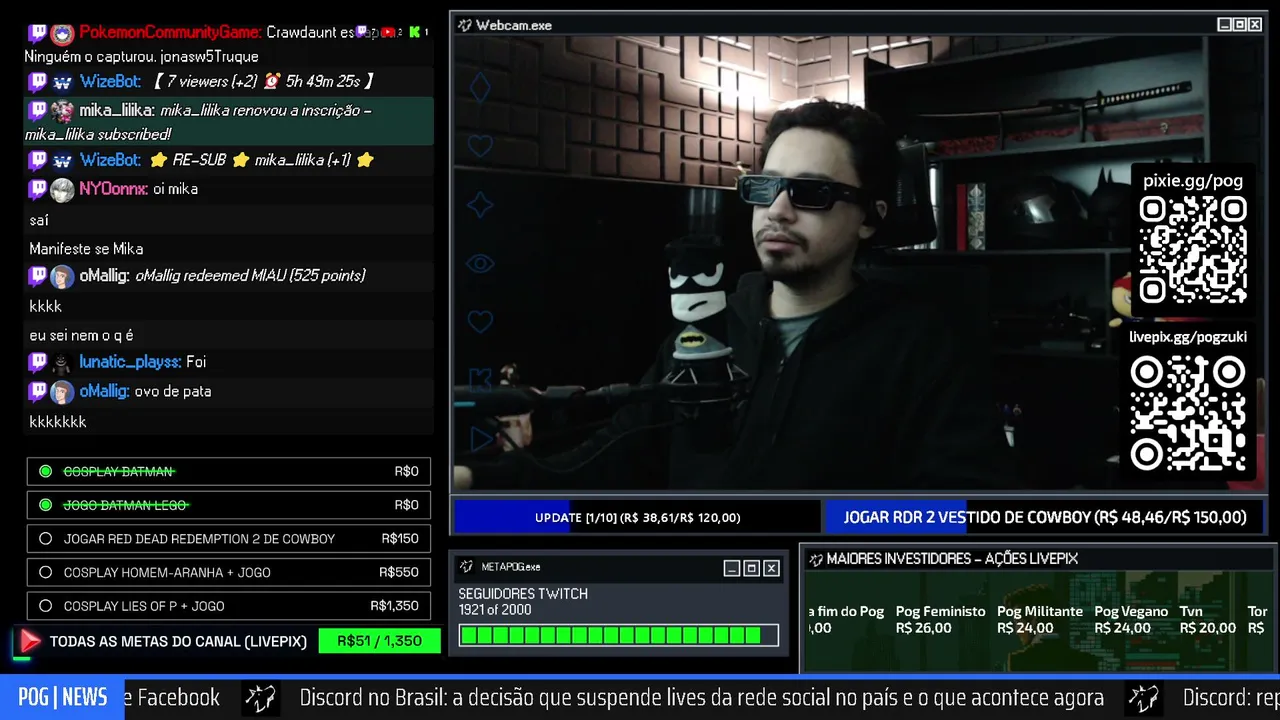The image size is (1280, 720).
Task: Click the UPDATE [1/10] donation progress bar
Action: point(637,517)
